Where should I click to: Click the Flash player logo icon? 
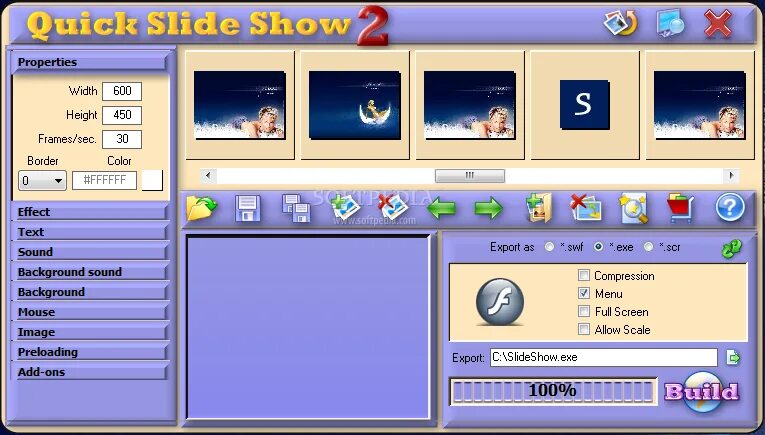click(x=500, y=302)
